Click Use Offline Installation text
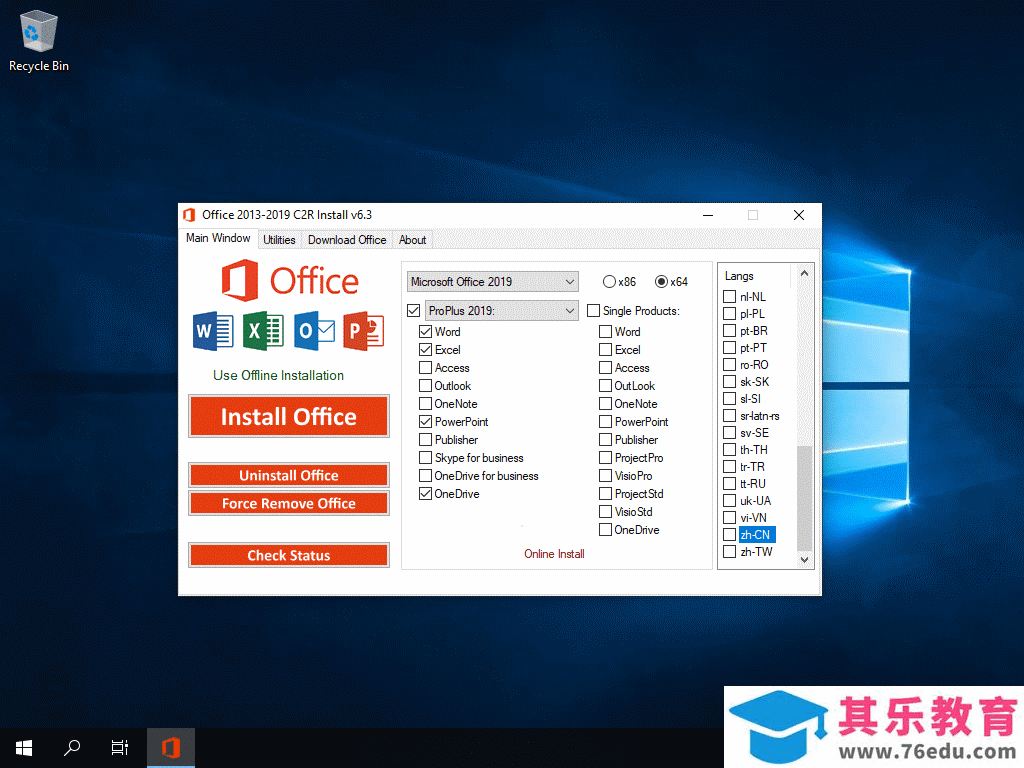 click(278, 376)
